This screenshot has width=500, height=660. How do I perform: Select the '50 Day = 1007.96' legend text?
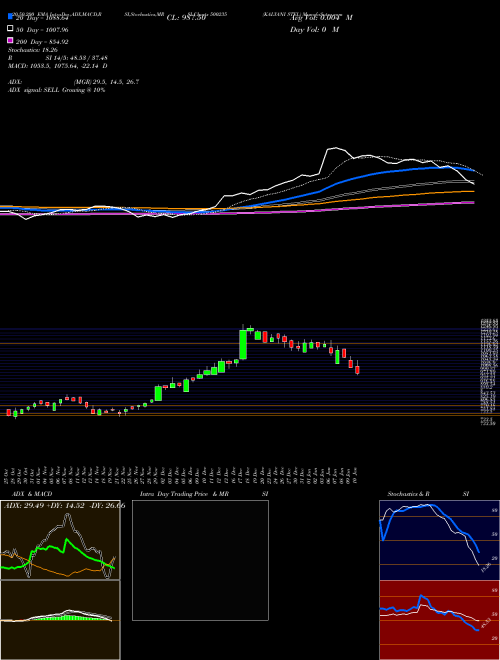tap(42, 30)
